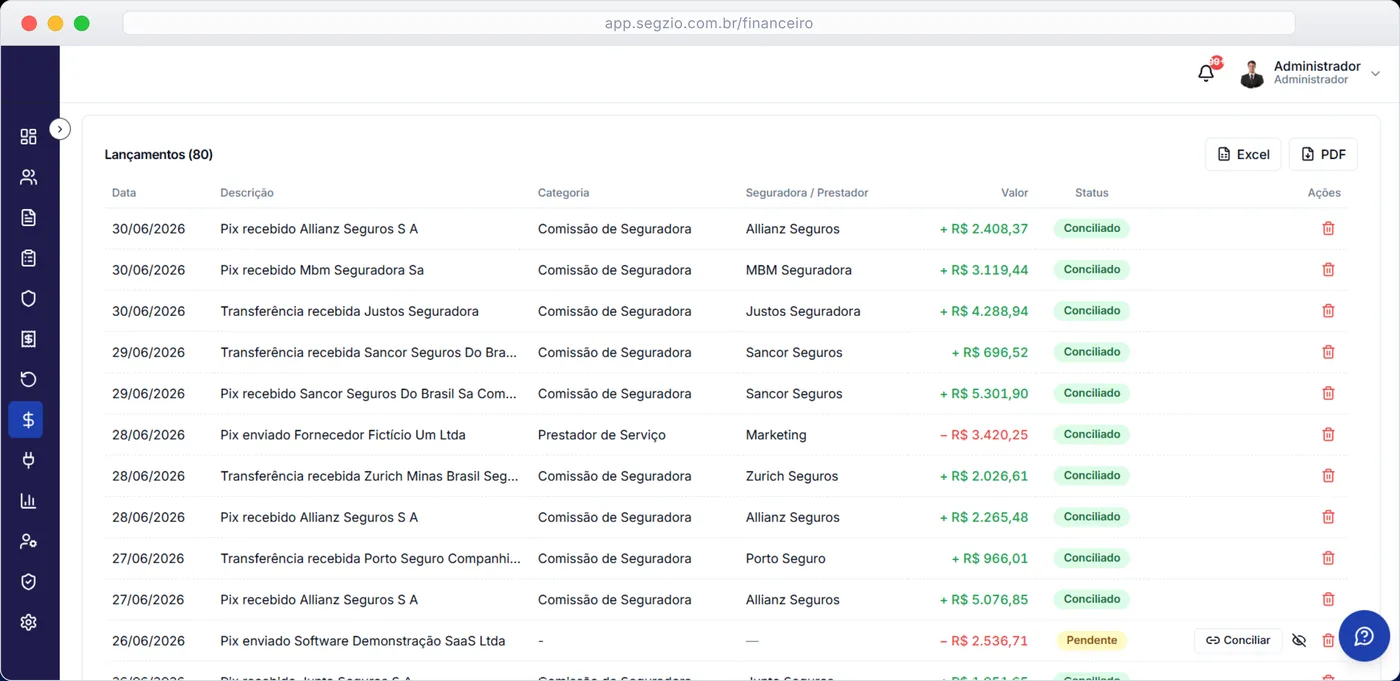Click the Administrador avatar picture
This screenshot has width=1400, height=681.
coord(1252,73)
